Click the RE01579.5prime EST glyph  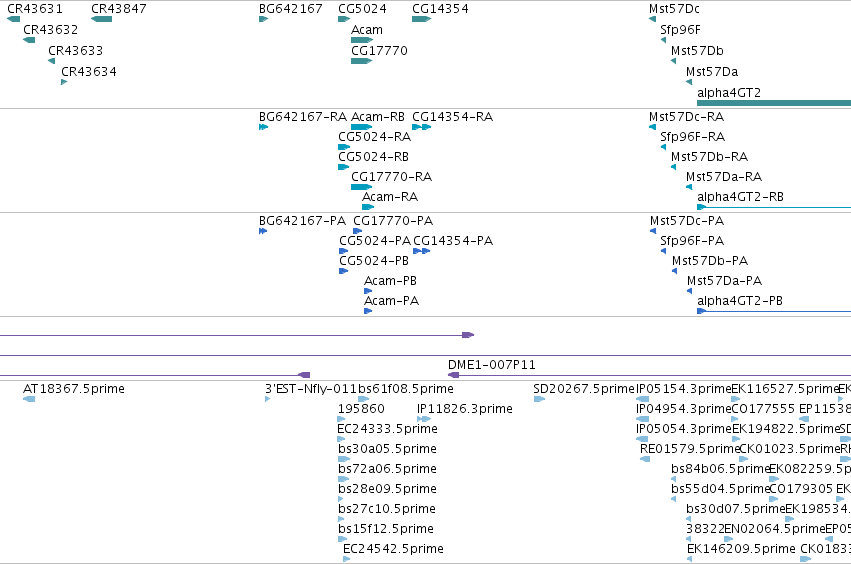(645, 459)
